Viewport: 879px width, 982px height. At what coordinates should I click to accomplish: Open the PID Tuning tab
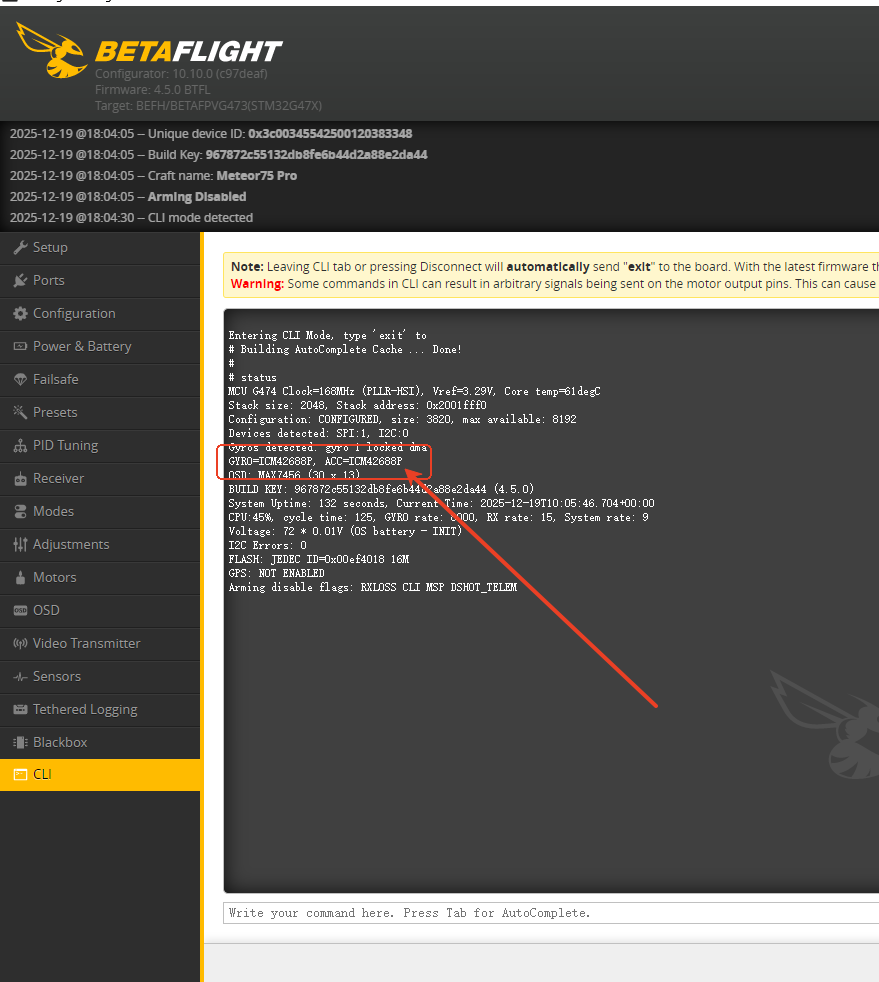pos(100,445)
